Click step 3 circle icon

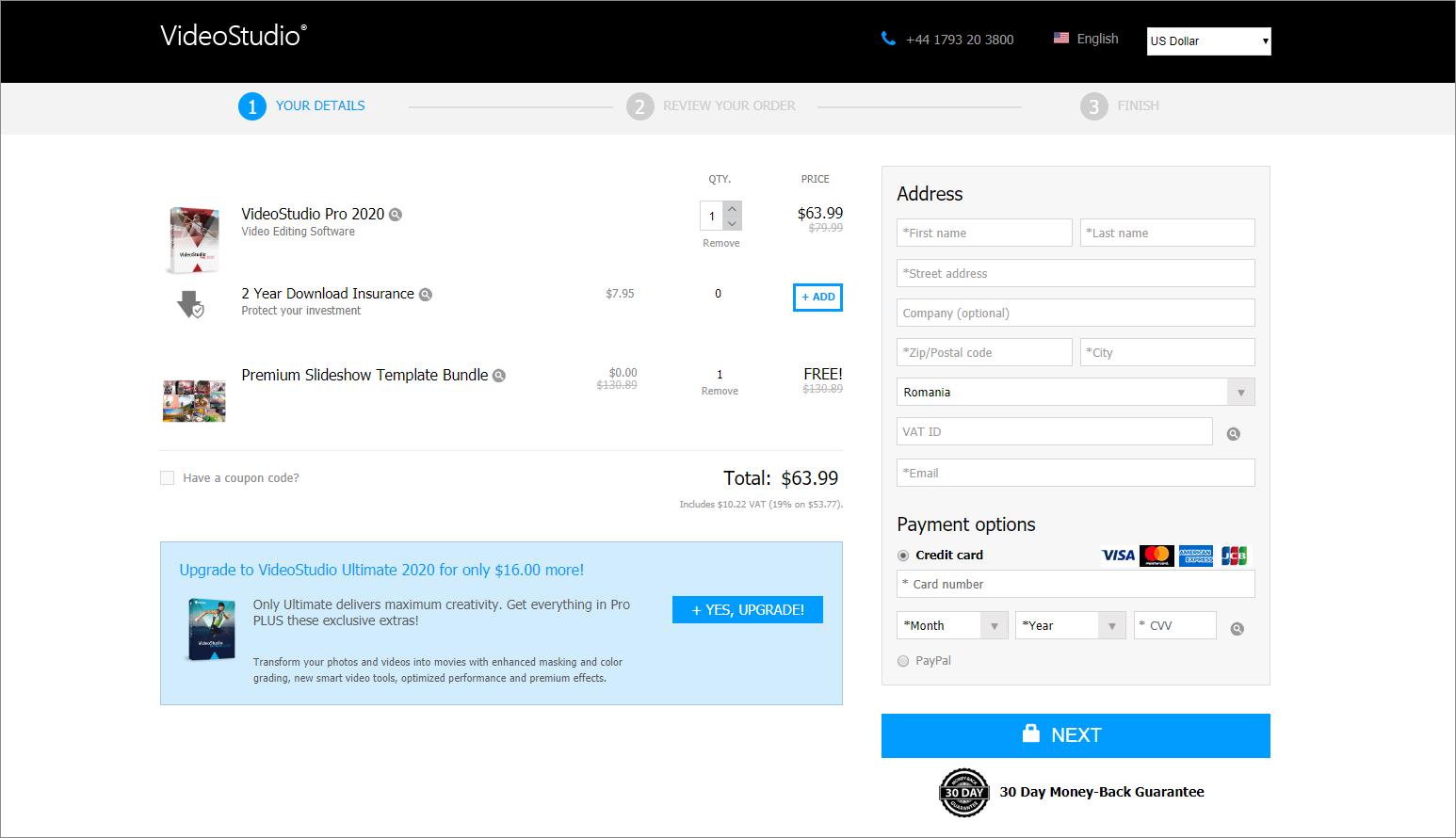click(1094, 106)
